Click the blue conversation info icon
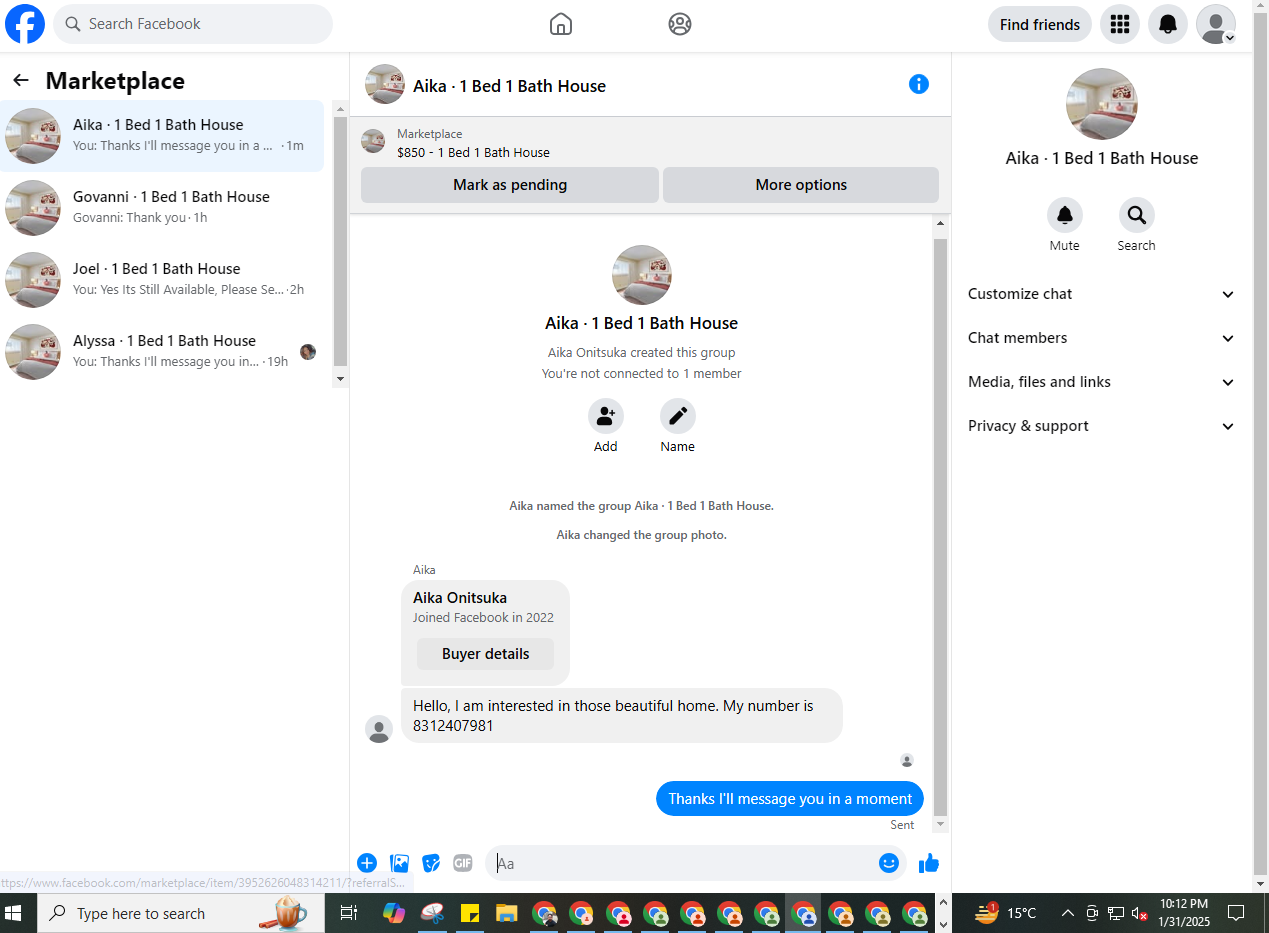The image size is (1269, 933). tap(919, 84)
